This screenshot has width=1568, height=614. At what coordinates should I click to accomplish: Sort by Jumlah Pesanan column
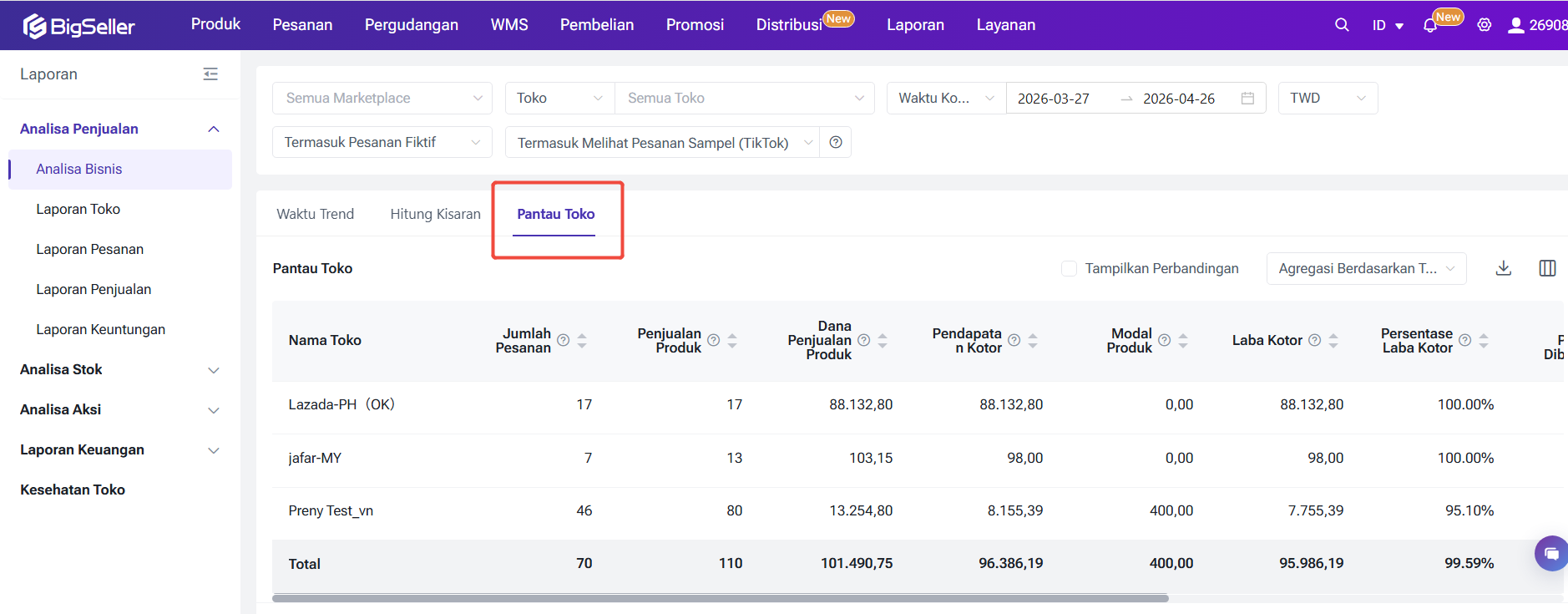pyautogui.click(x=582, y=341)
